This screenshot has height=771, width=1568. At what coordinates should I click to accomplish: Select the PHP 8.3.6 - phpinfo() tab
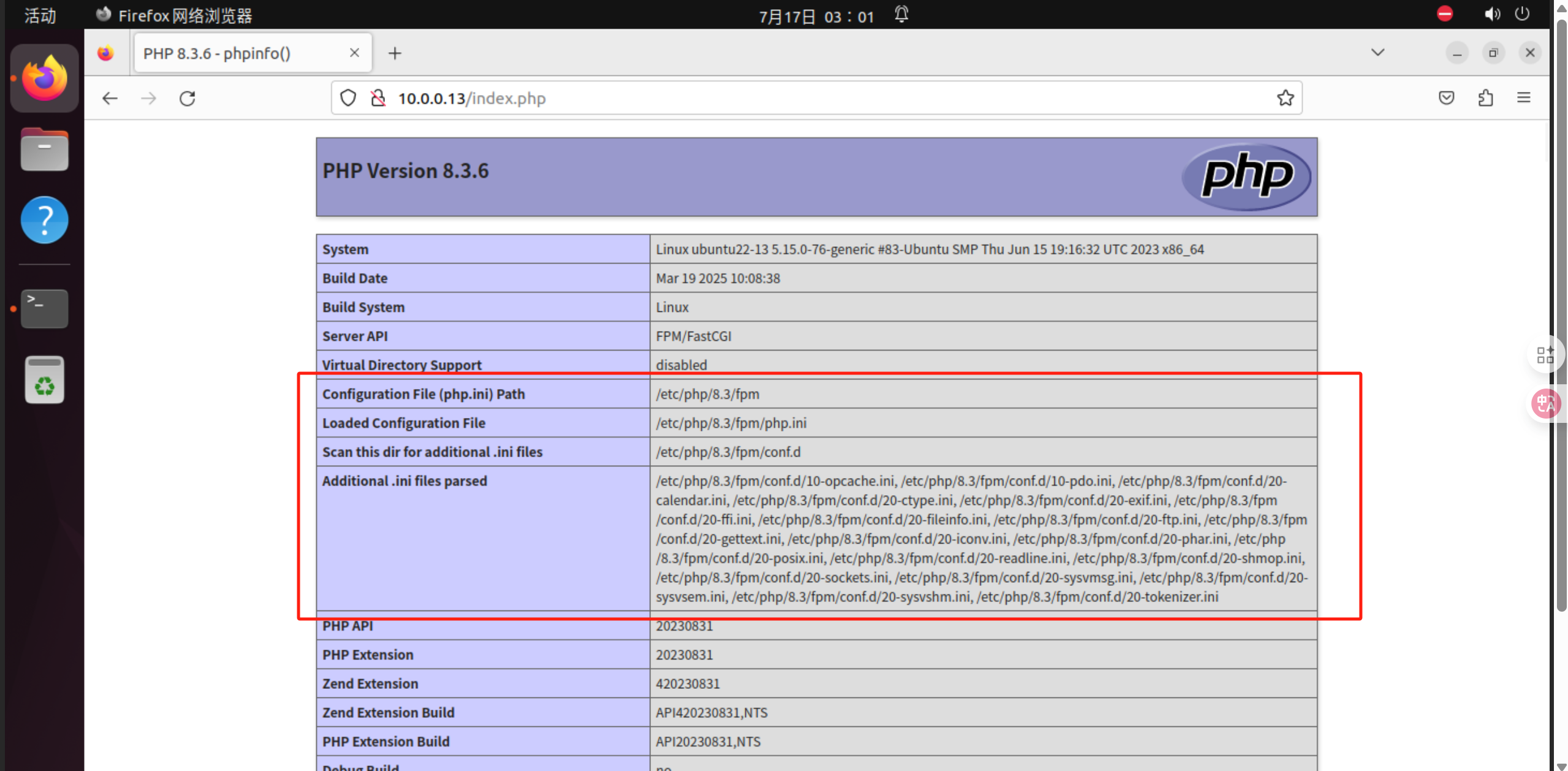coord(253,53)
